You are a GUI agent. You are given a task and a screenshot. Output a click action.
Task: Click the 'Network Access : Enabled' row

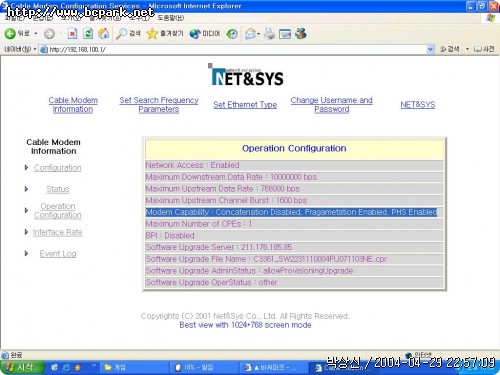294,165
